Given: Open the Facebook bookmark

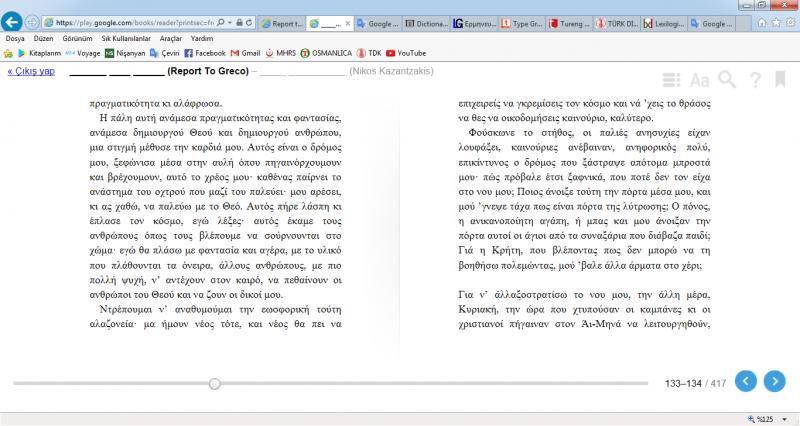Looking at the screenshot, I should [205, 53].
